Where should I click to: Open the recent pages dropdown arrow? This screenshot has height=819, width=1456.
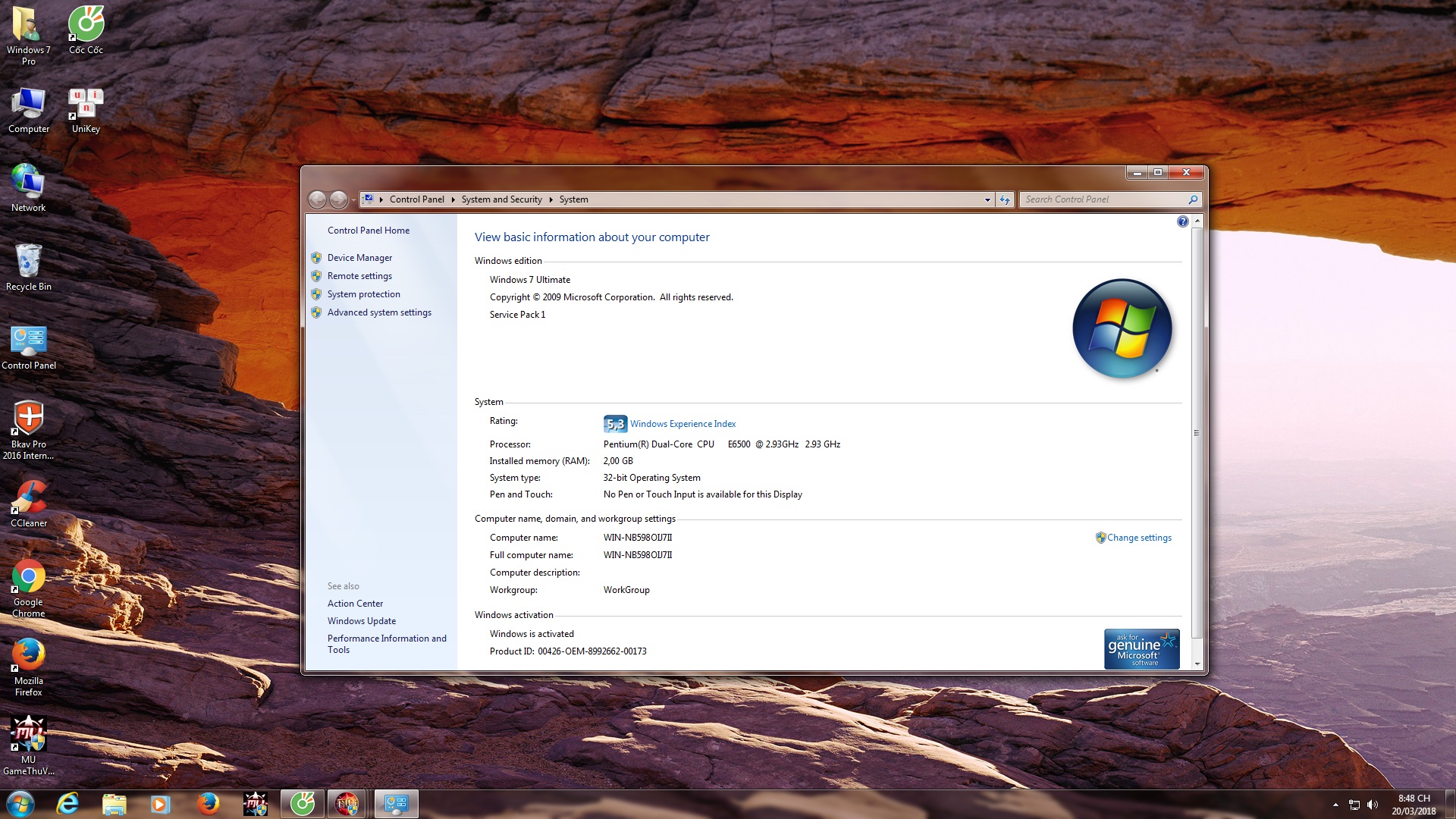coord(353,199)
